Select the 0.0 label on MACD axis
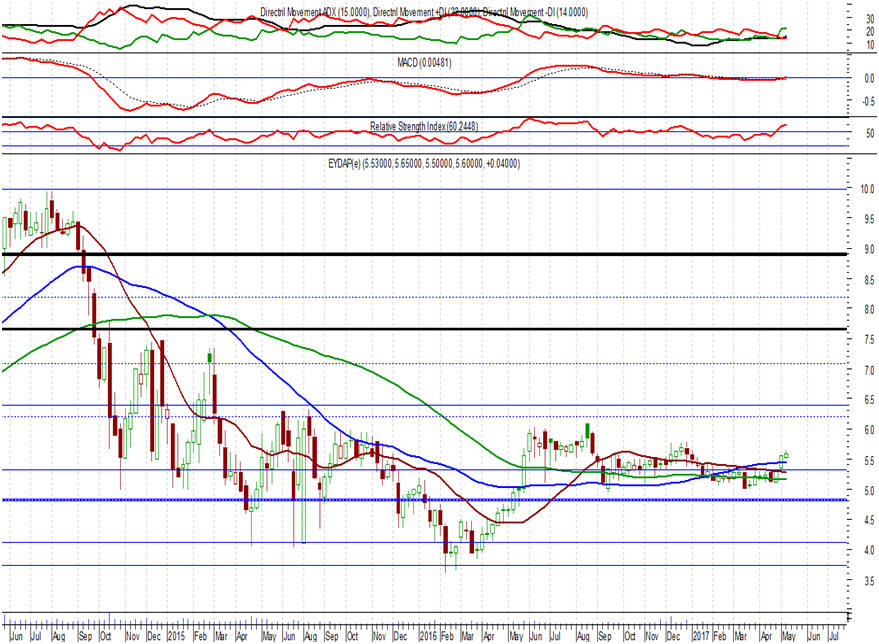The width and height of the screenshot is (879, 644). click(869, 78)
